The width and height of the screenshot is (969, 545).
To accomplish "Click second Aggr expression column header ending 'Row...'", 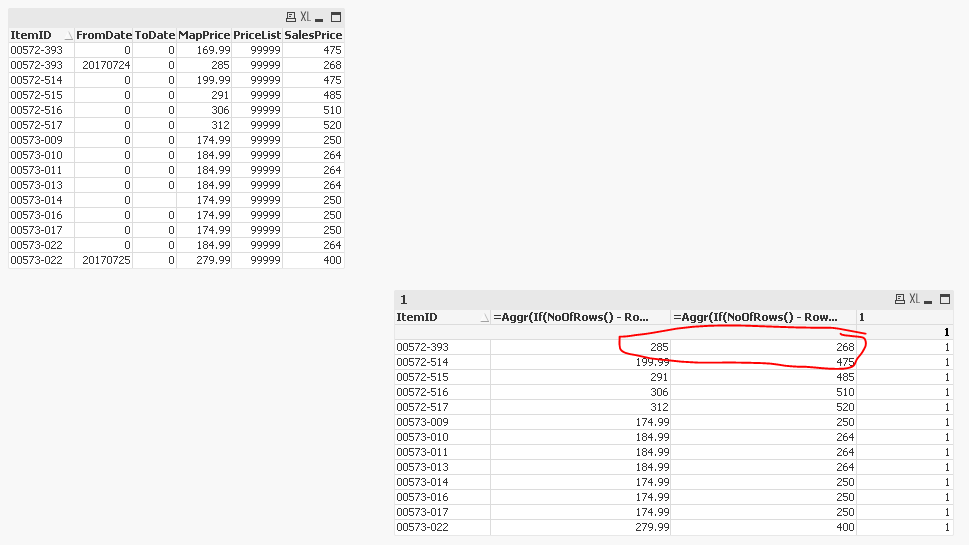I will coord(763,317).
